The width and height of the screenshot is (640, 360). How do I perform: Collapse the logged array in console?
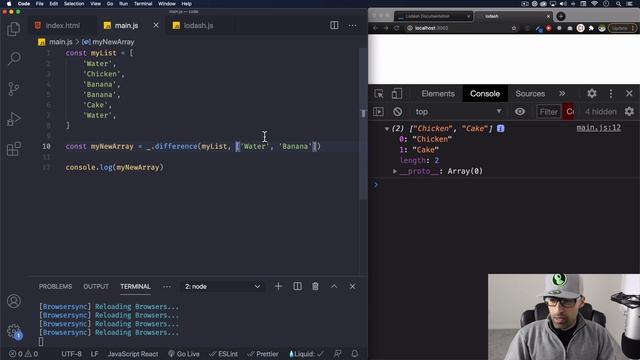pyautogui.click(x=387, y=129)
